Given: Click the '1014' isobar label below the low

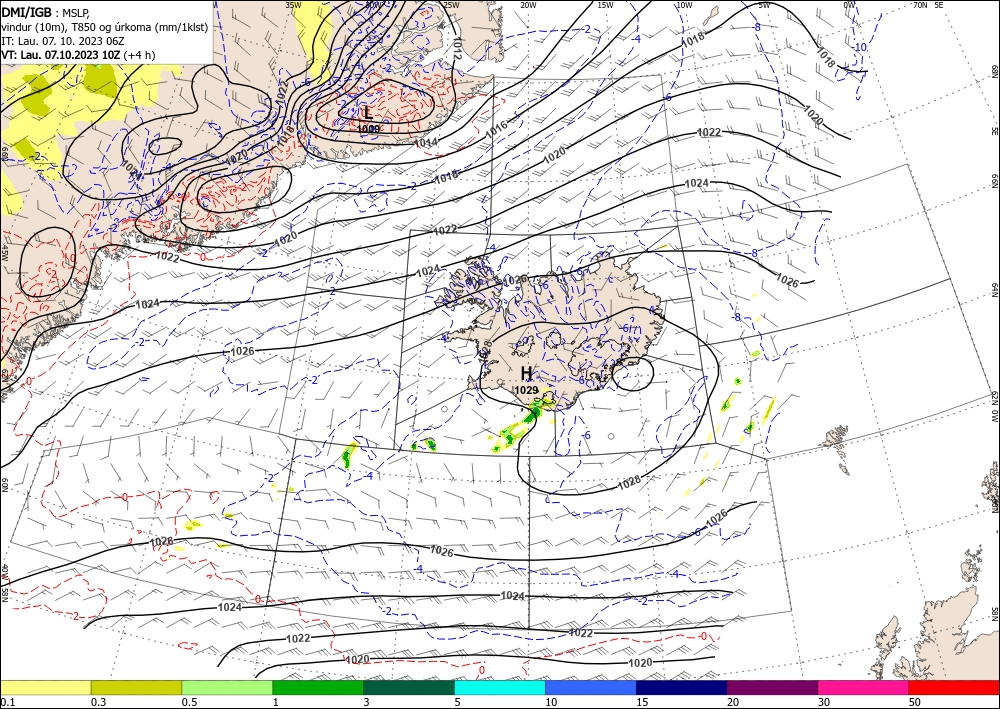Looking at the screenshot, I should (x=425, y=143).
